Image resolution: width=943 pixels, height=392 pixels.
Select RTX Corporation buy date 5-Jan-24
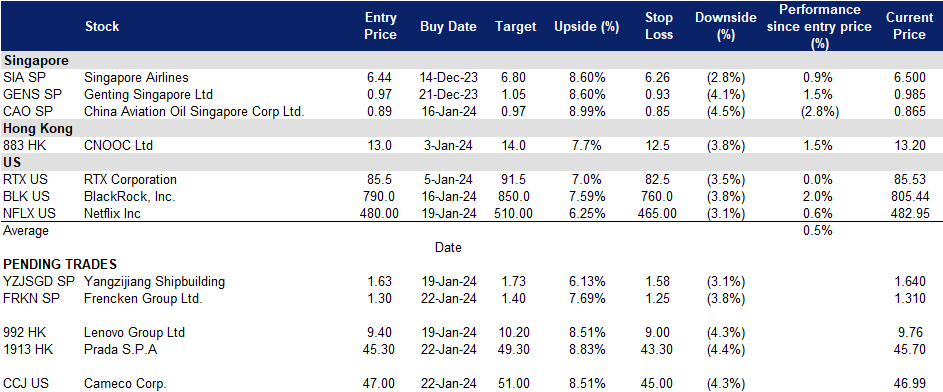[448, 179]
